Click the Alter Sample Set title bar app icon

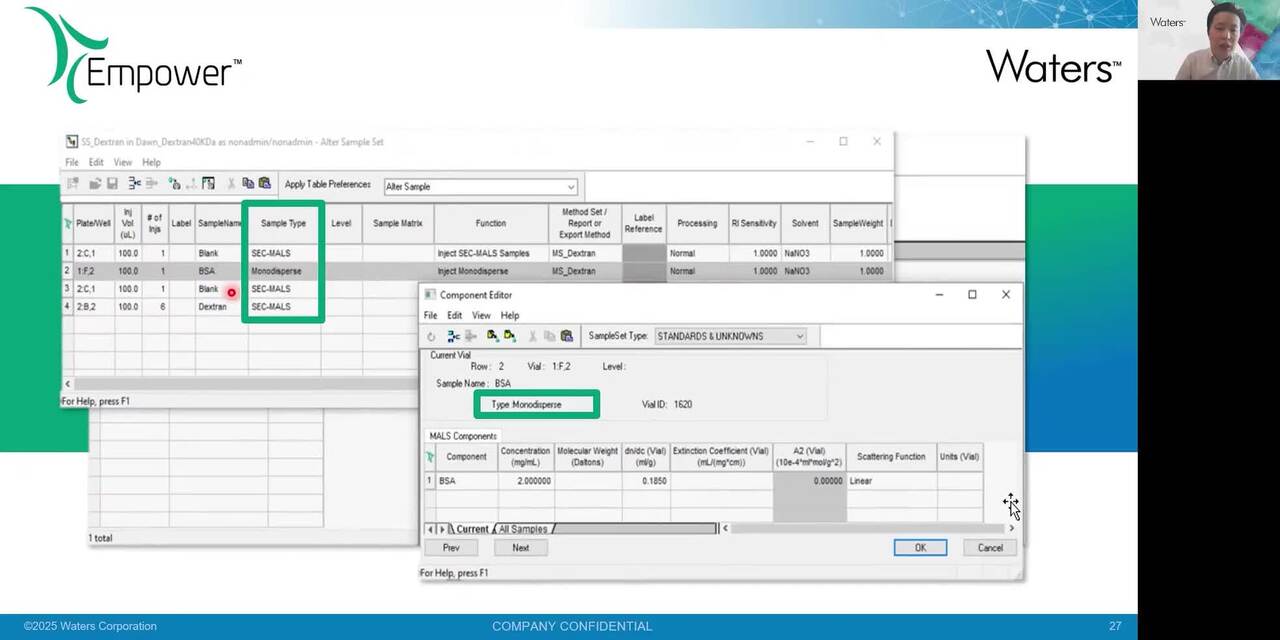tap(71, 142)
